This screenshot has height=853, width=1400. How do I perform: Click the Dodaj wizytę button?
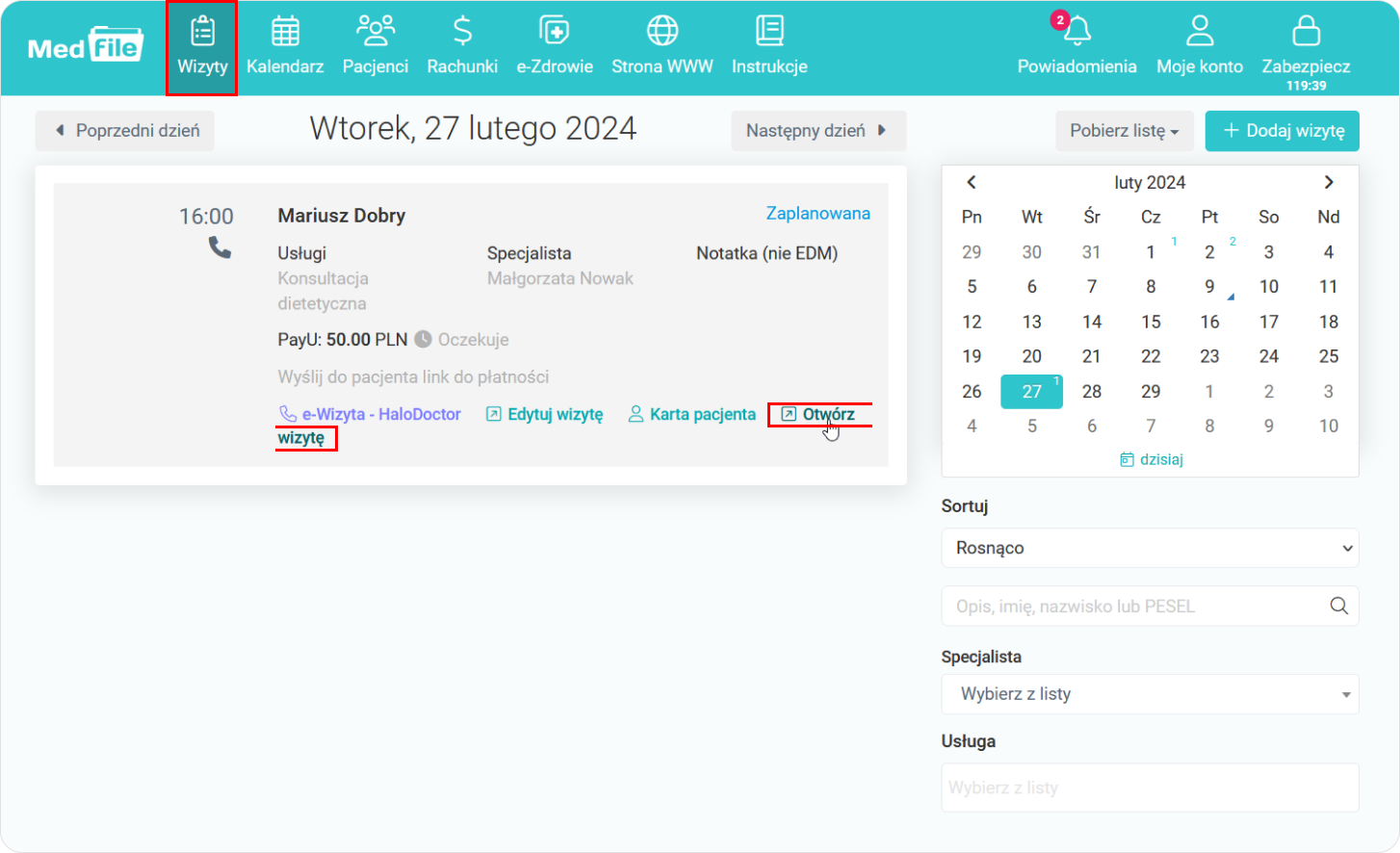[x=1283, y=131]
